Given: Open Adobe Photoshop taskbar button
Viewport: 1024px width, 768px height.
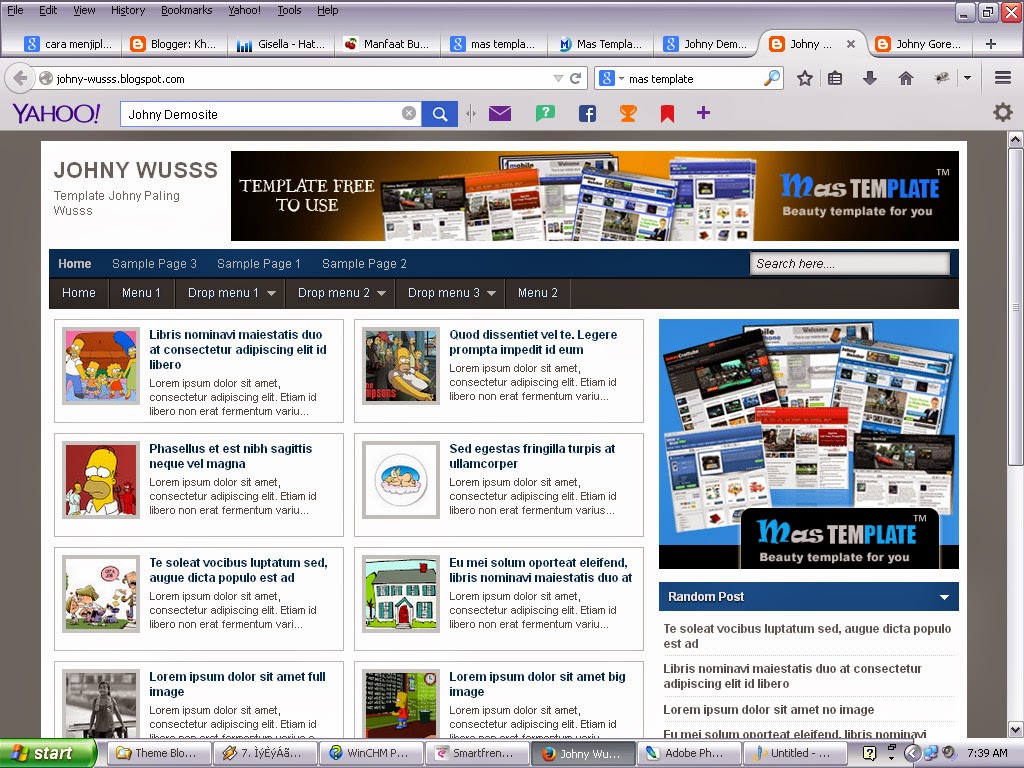Looking at the screenshot, I should point(690,753).
